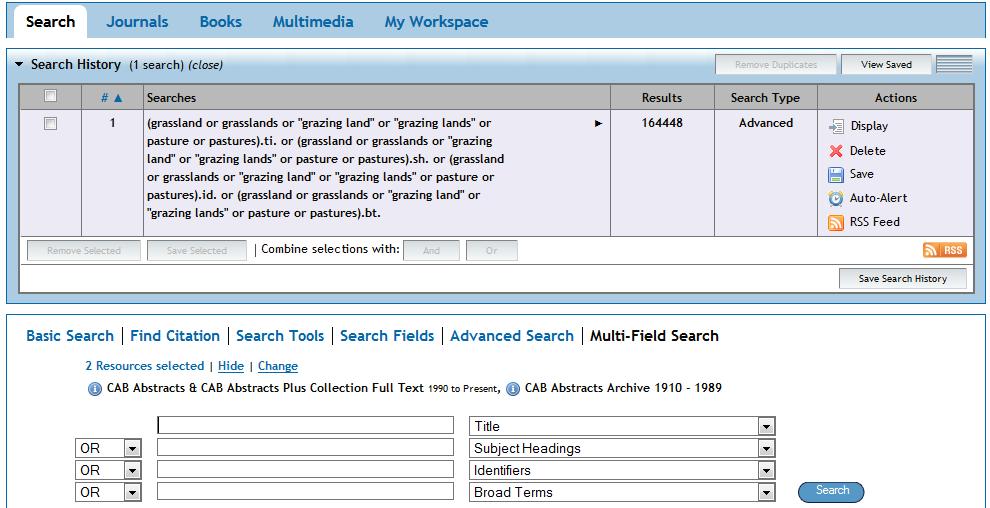Collapse the Search History triangle
990x508 pixels.
click(x=19, y=64)
